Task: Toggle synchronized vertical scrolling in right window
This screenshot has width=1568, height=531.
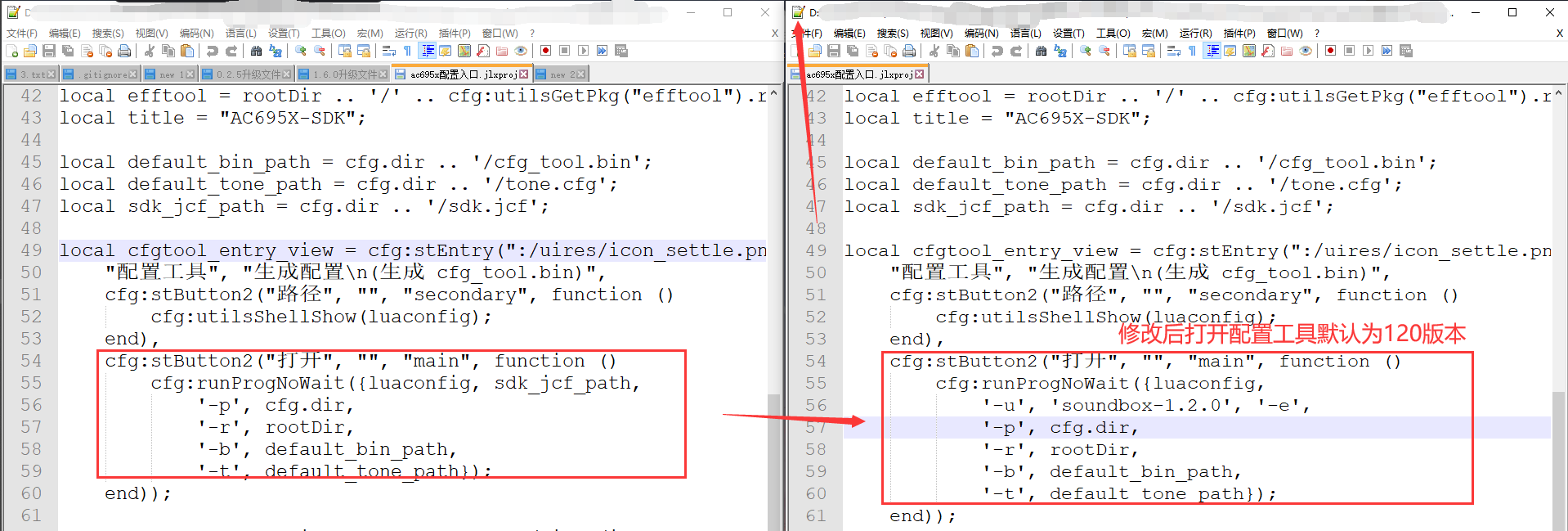Action: coord(1130,51)
